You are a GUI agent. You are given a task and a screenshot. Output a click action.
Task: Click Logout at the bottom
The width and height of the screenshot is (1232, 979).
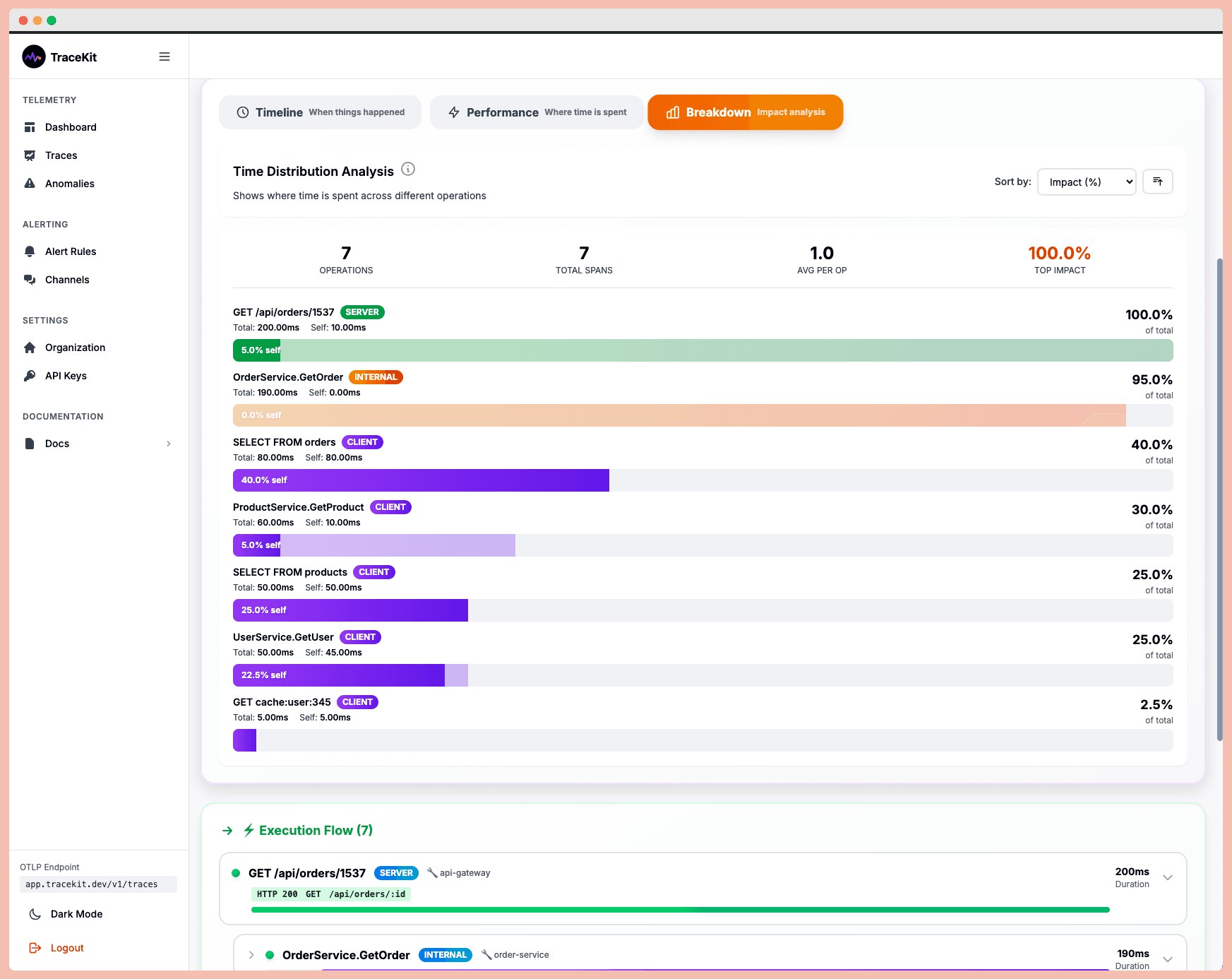[66, 947]
